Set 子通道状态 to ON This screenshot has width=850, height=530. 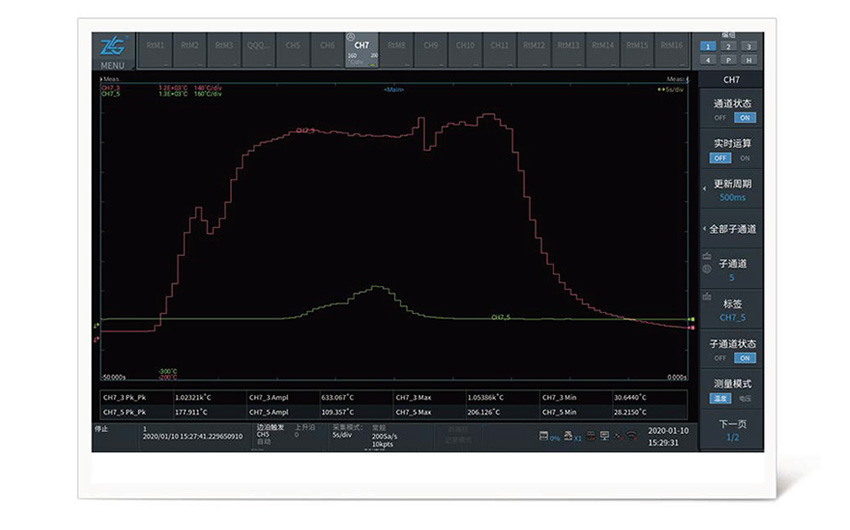(745, 358)
